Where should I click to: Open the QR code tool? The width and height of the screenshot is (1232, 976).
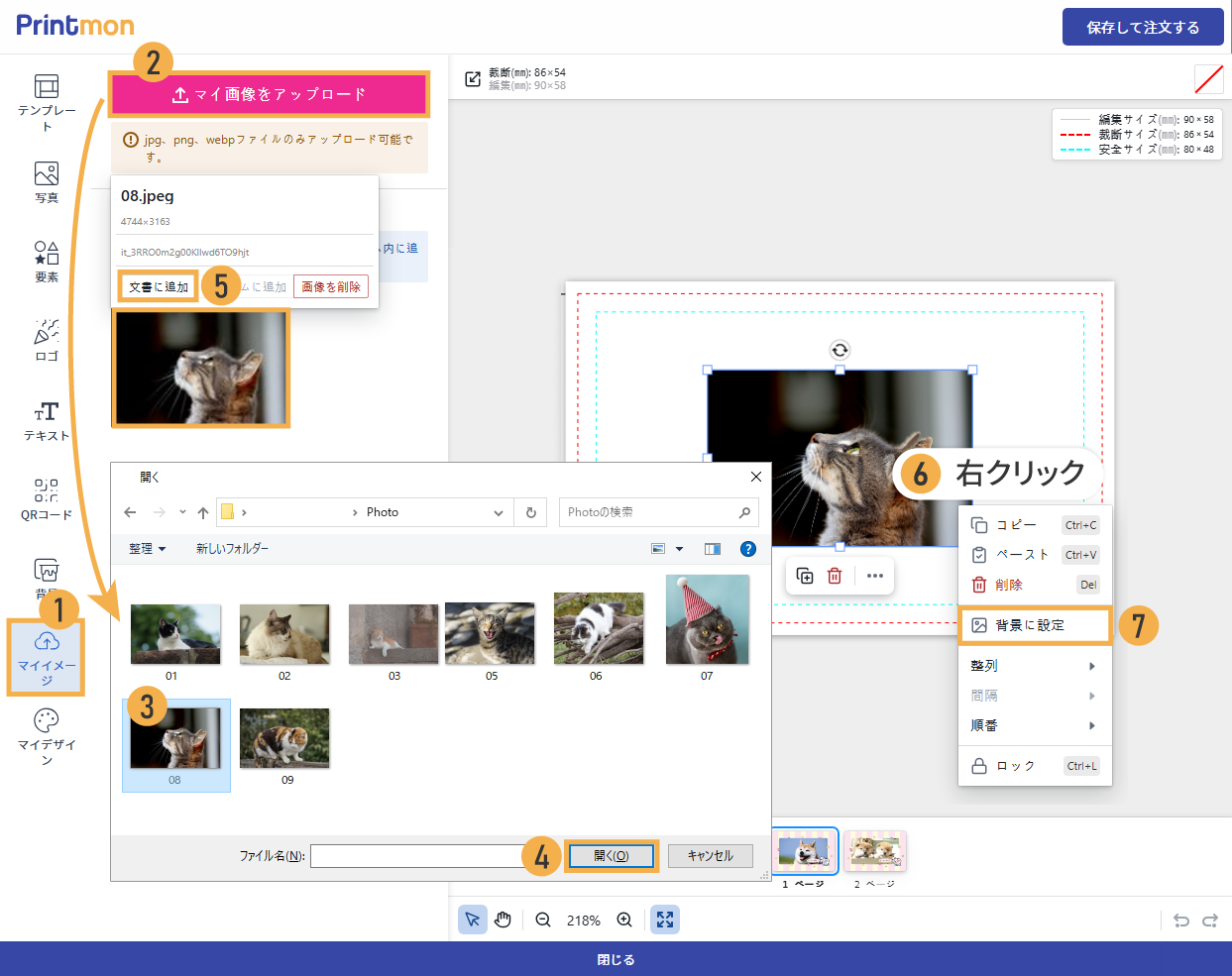pos(46,498)
